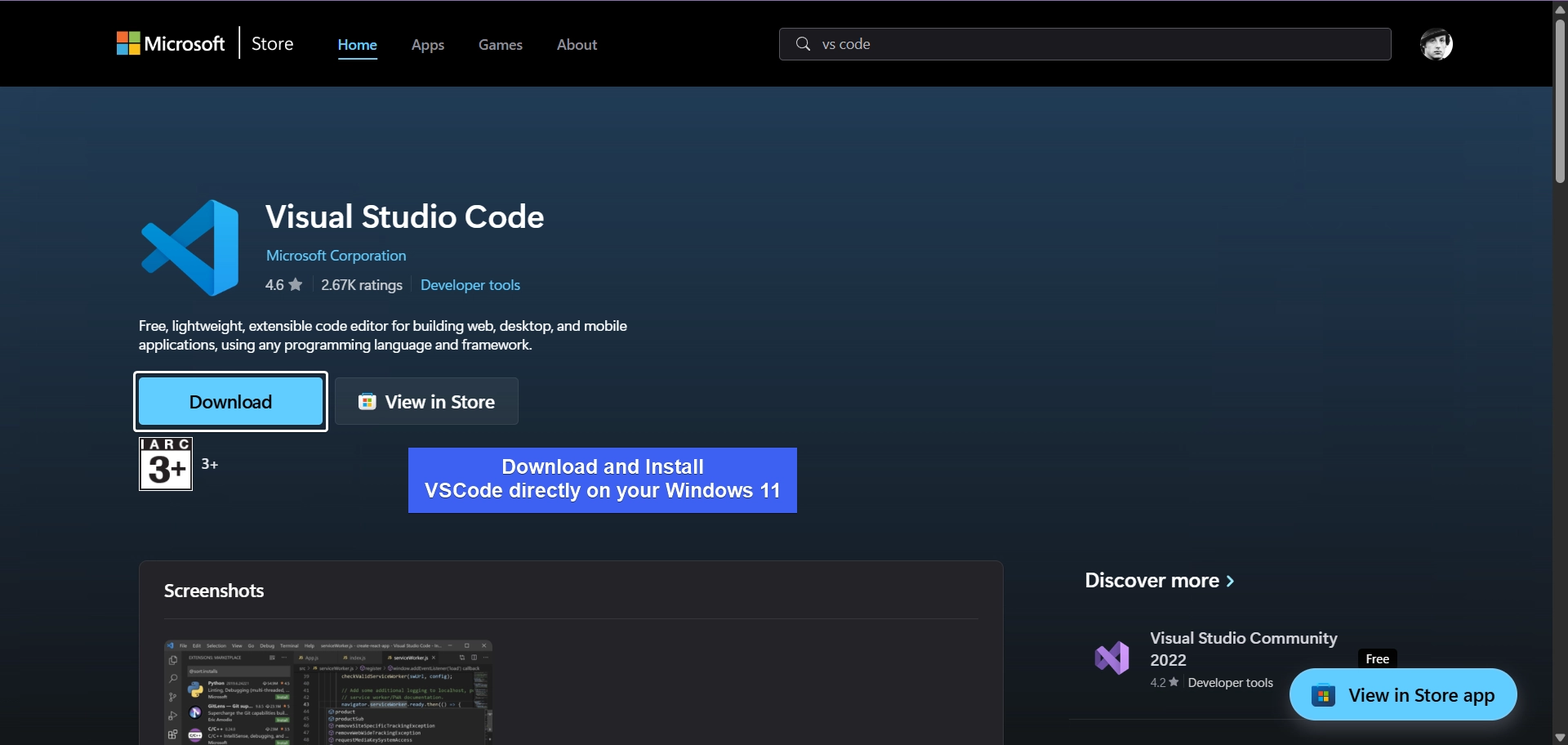Open the user profile avatar

[x=1436, y=44]
